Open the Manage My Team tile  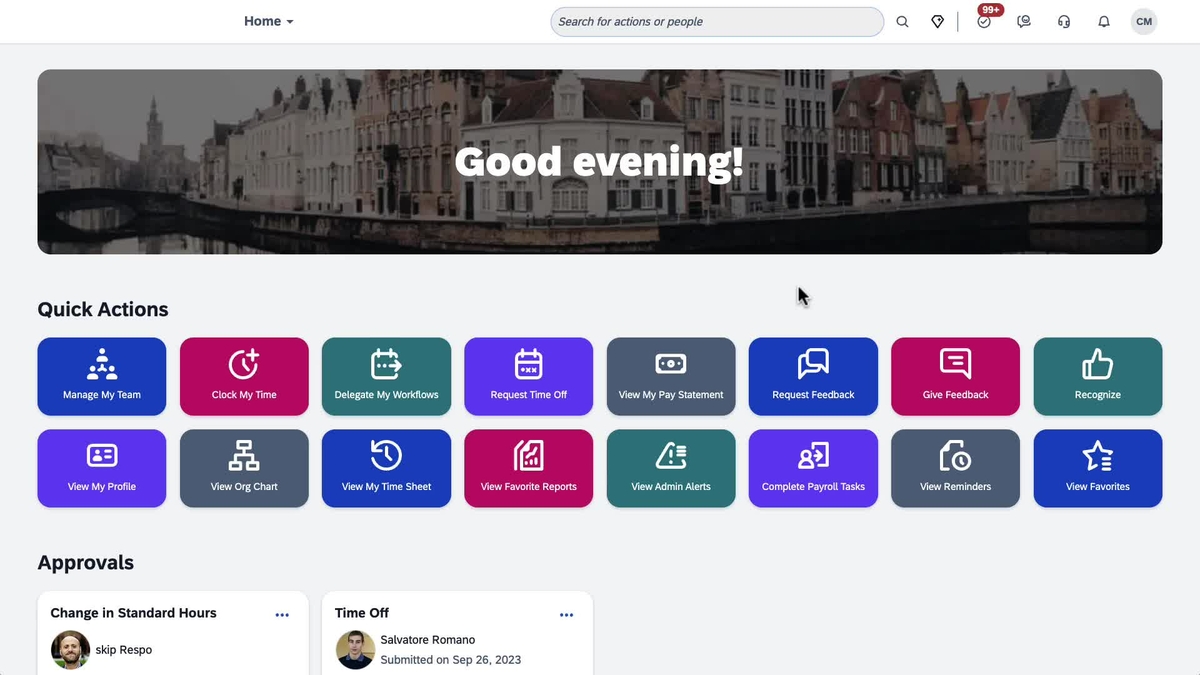coord(101,376)
